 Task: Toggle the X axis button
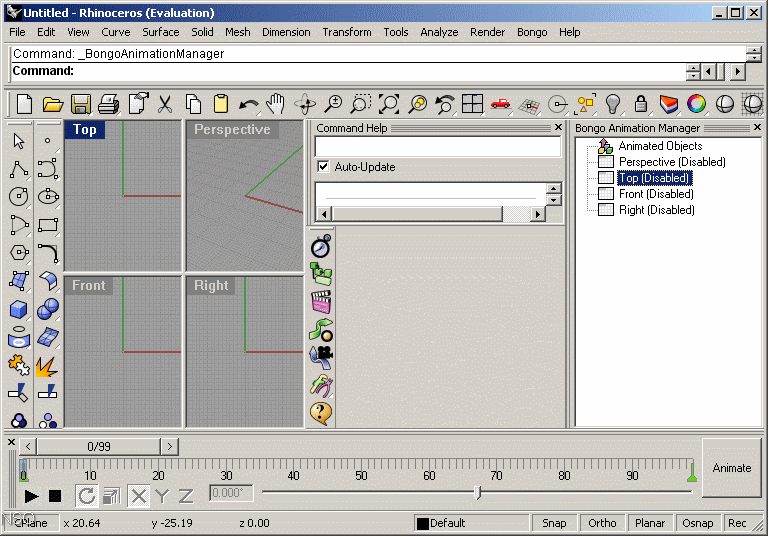point(139,496)
